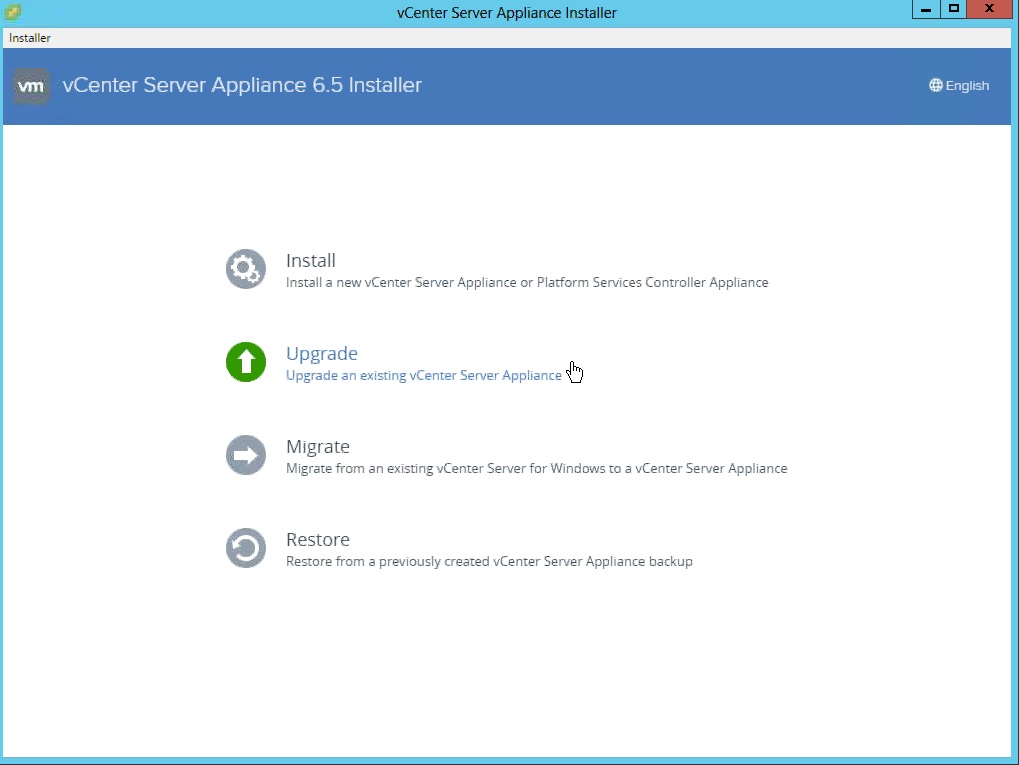
Task: Click the gear icon for Install
Action: 245,269
